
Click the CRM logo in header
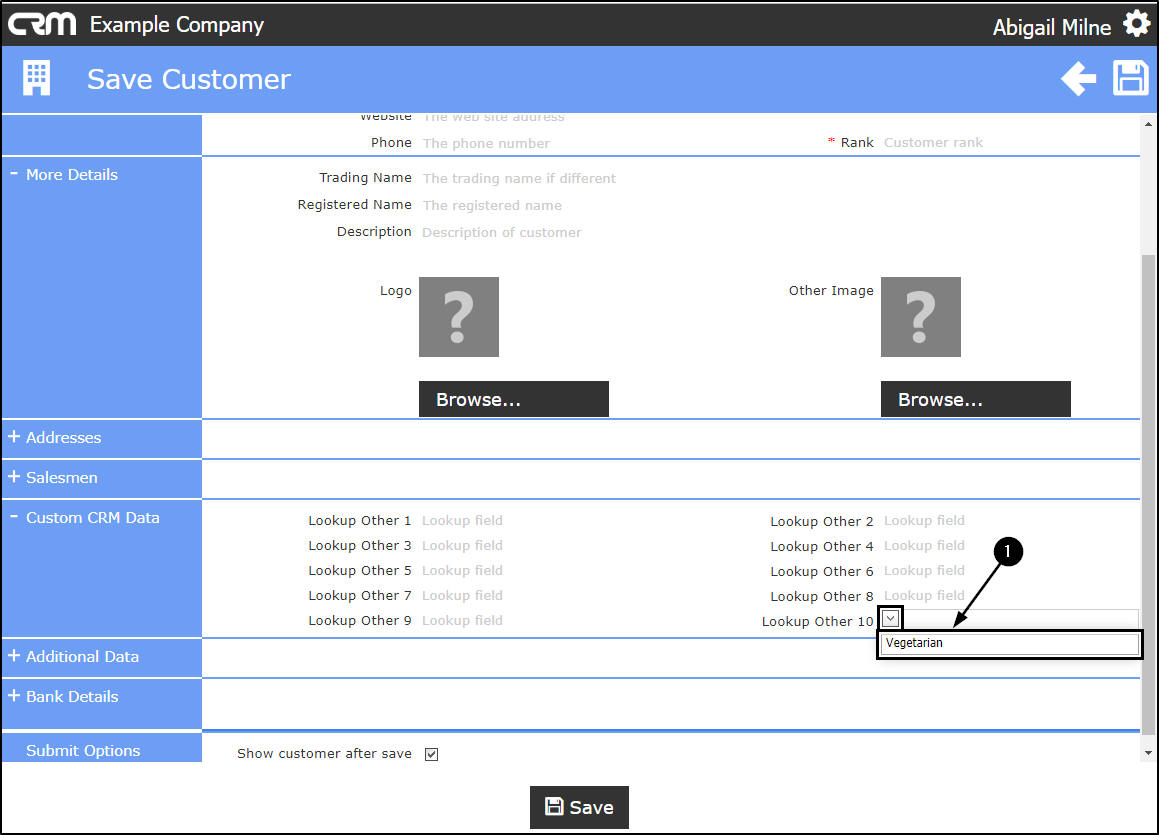point(42,24)
